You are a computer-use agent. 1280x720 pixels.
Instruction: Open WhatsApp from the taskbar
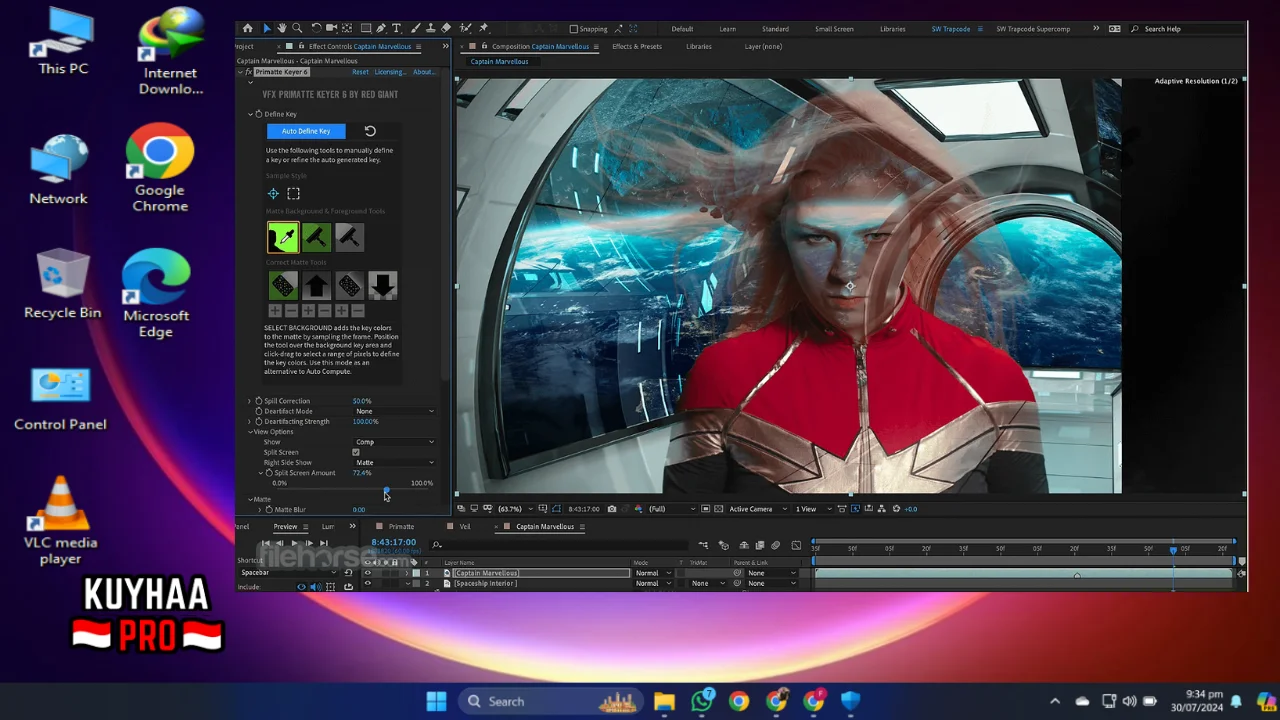point(702,701)
